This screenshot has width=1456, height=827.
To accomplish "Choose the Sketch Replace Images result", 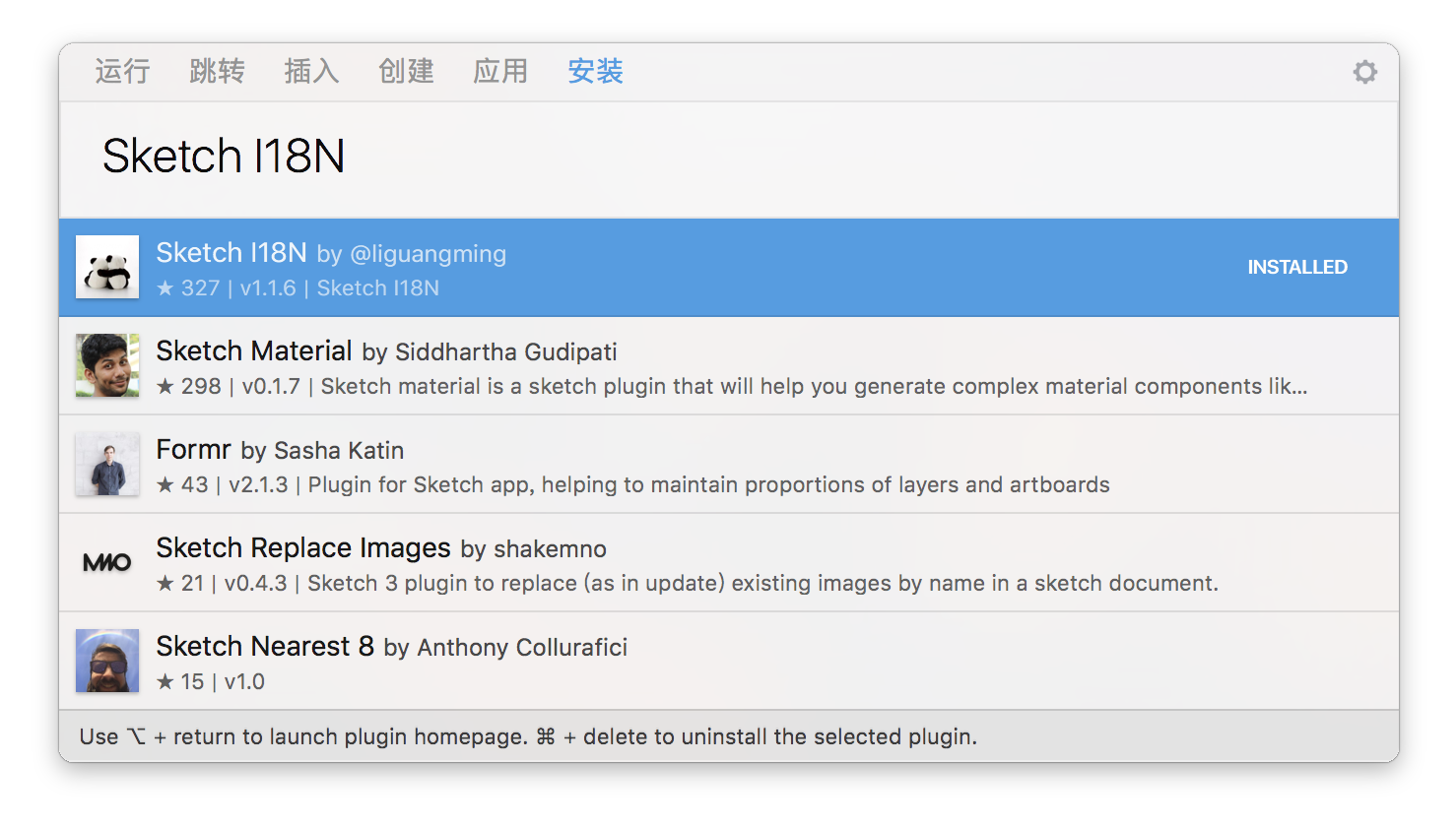I will pyautogui.click(x=729, y=562).
